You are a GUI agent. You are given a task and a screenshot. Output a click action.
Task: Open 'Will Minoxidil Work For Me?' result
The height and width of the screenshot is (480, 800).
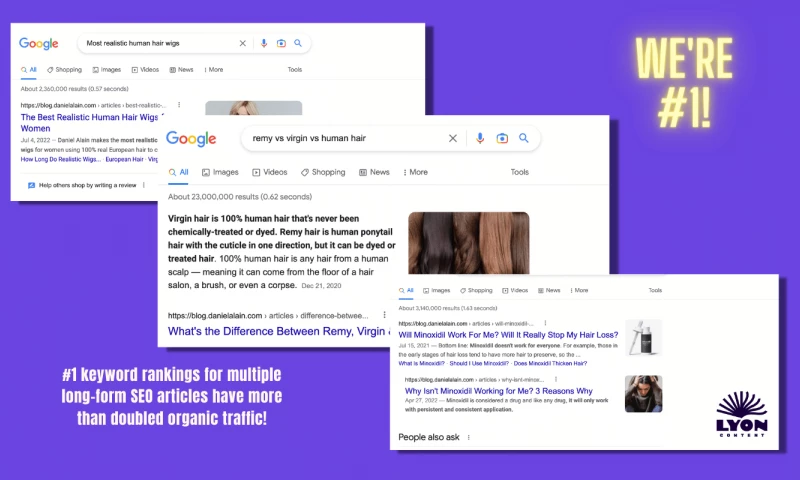pos(508,335)
